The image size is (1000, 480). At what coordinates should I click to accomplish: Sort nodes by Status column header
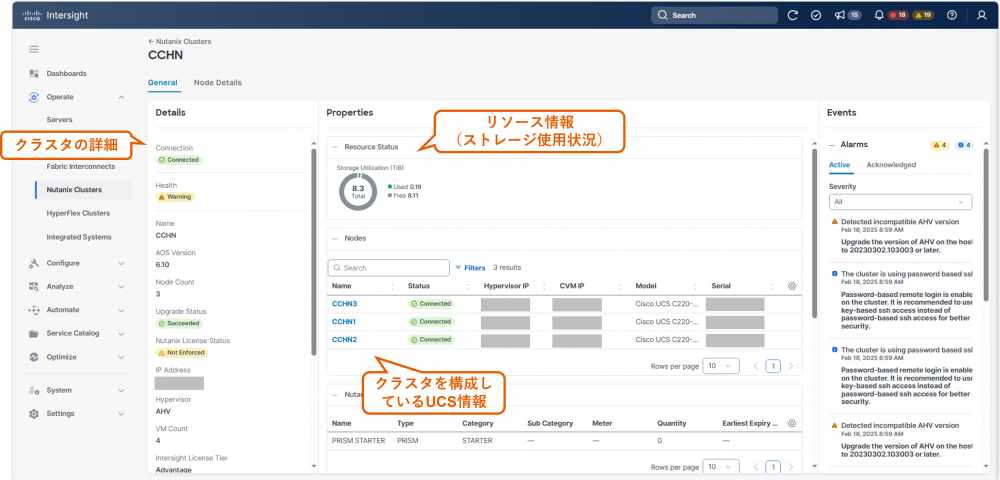pyautogui.click(x=418, y=286)
